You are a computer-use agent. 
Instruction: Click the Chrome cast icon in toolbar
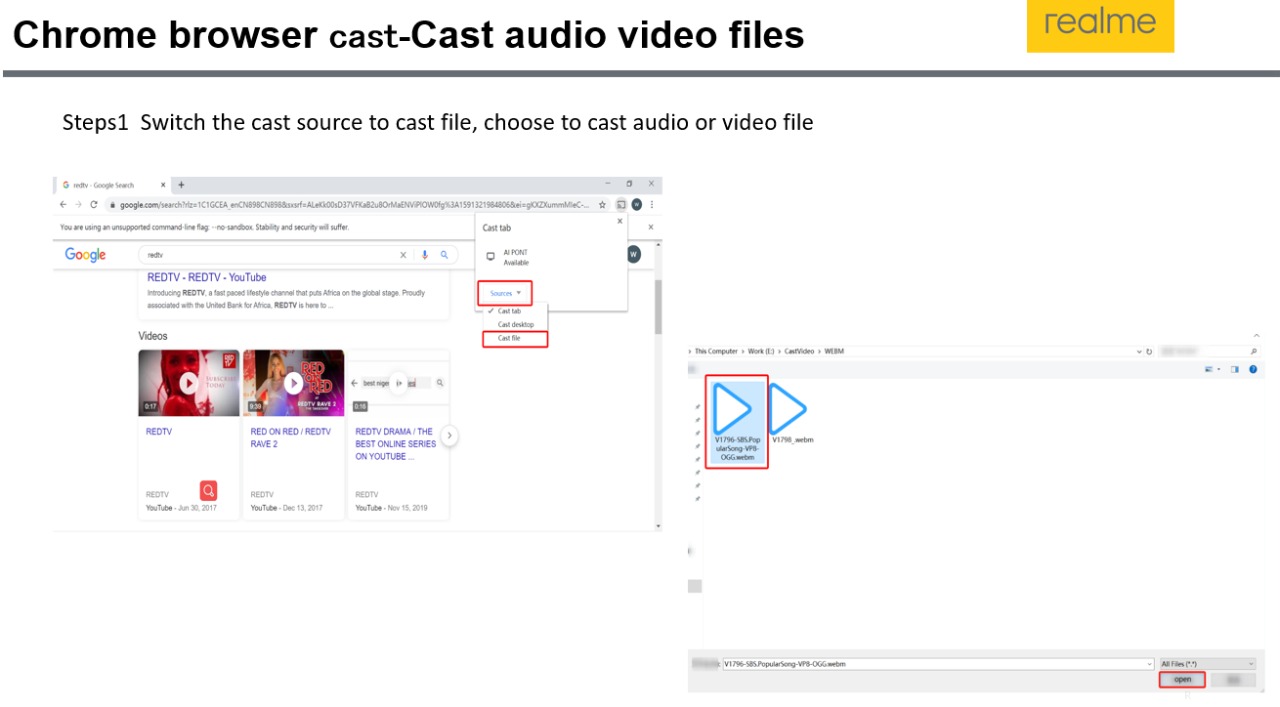pyautogui.click(x=621, y=205)
